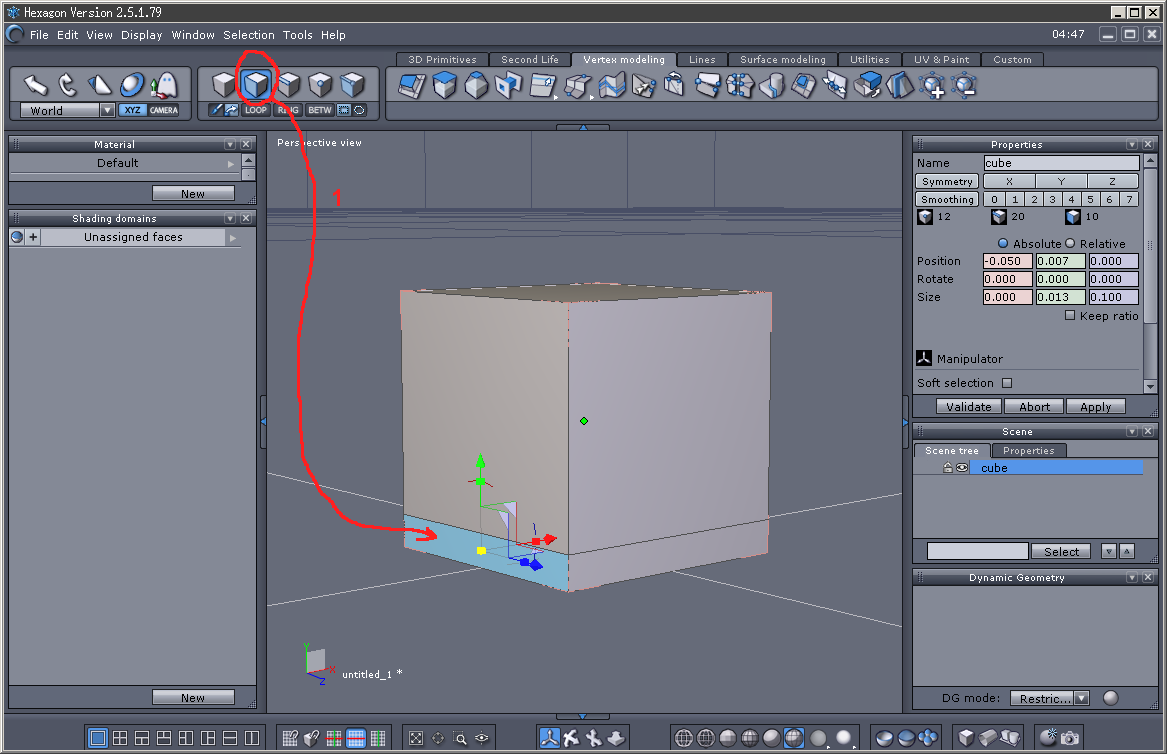The height and width of the screenshot is (754, 1167).
Task: Click the camera snapshot icon in bottom bar
Action: [1070, 738]
